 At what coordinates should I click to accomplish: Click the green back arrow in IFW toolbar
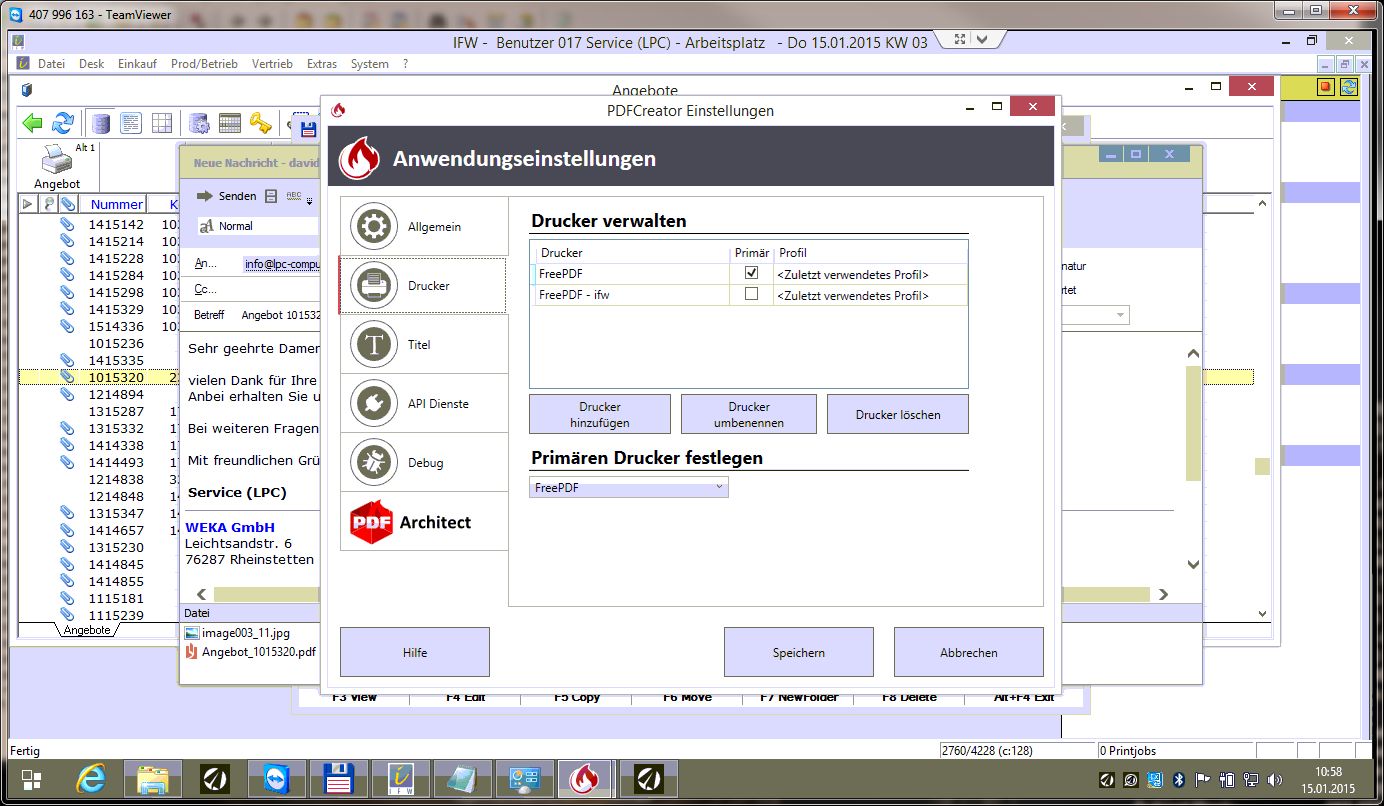point(33,123)
